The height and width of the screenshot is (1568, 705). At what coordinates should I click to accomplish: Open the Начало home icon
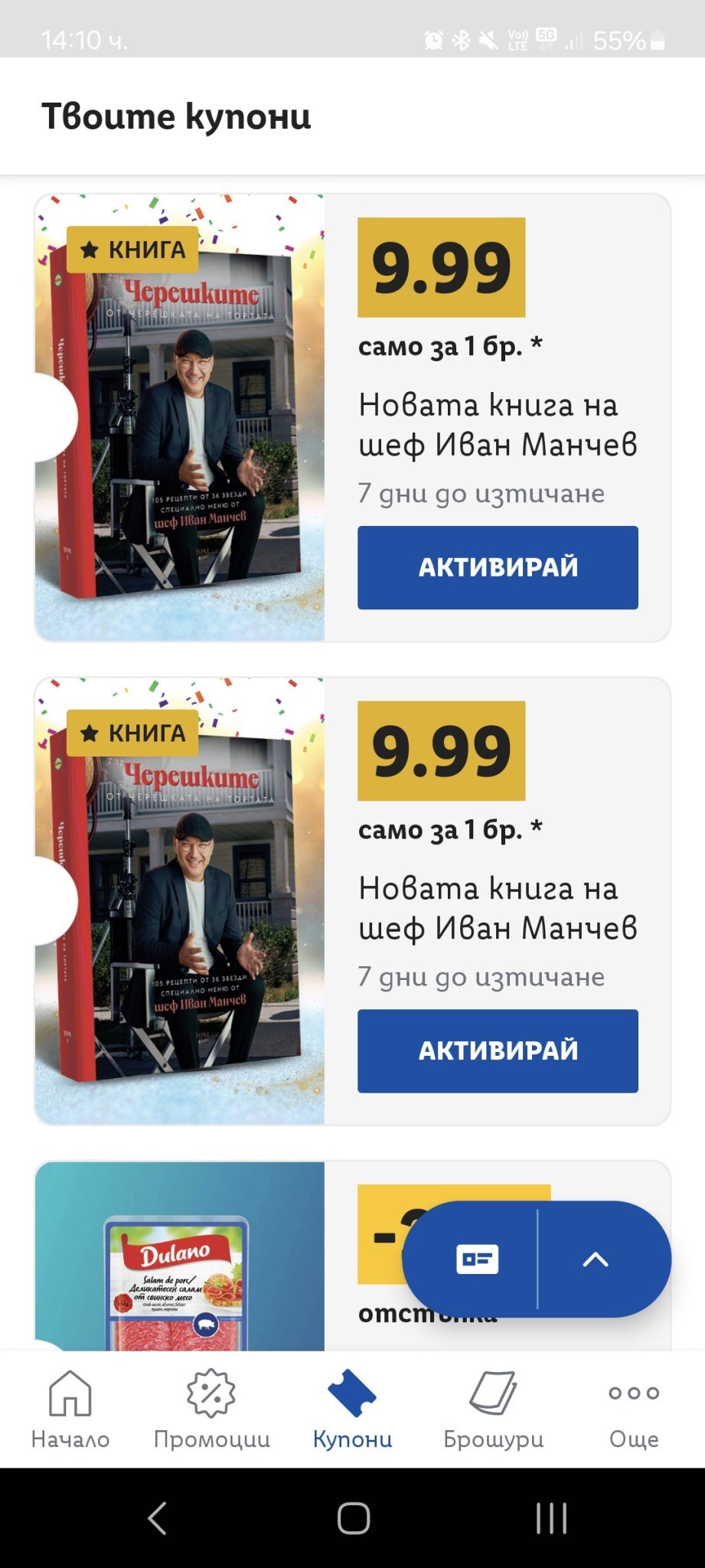[70, 1393]
